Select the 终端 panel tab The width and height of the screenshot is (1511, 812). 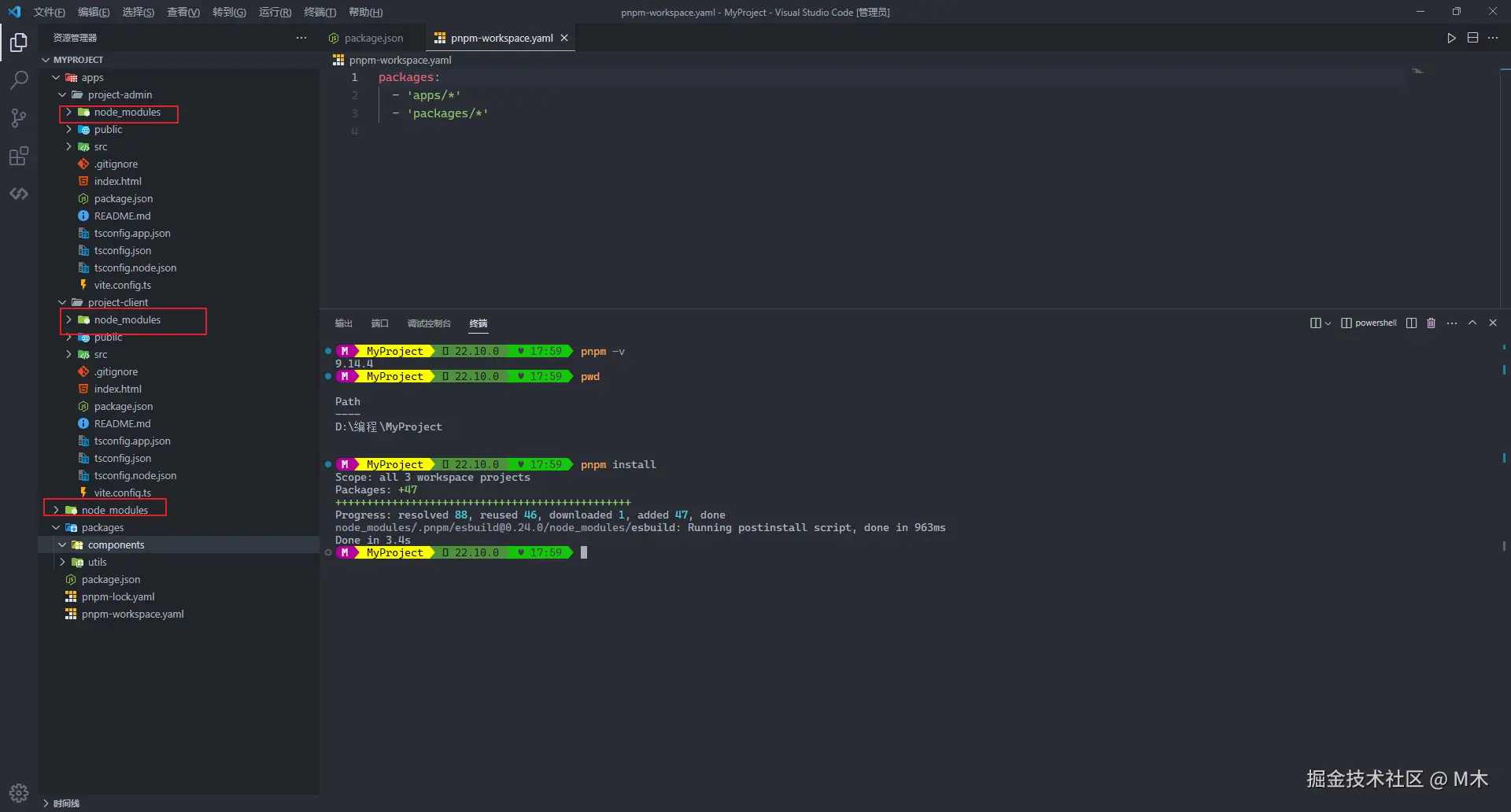point(478,323)
